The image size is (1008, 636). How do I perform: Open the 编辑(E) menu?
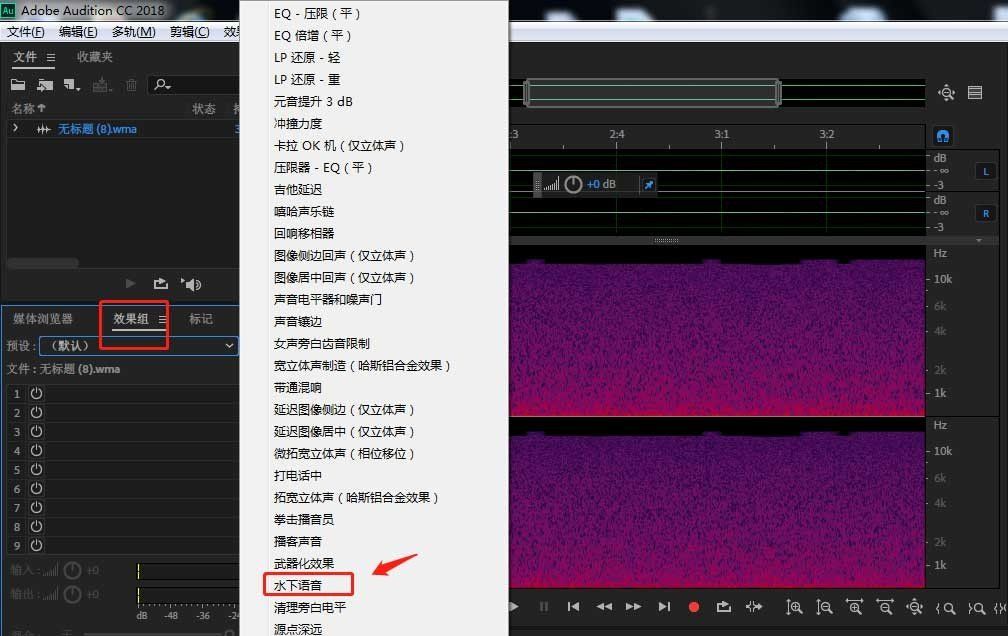click(x=78, y=32)
